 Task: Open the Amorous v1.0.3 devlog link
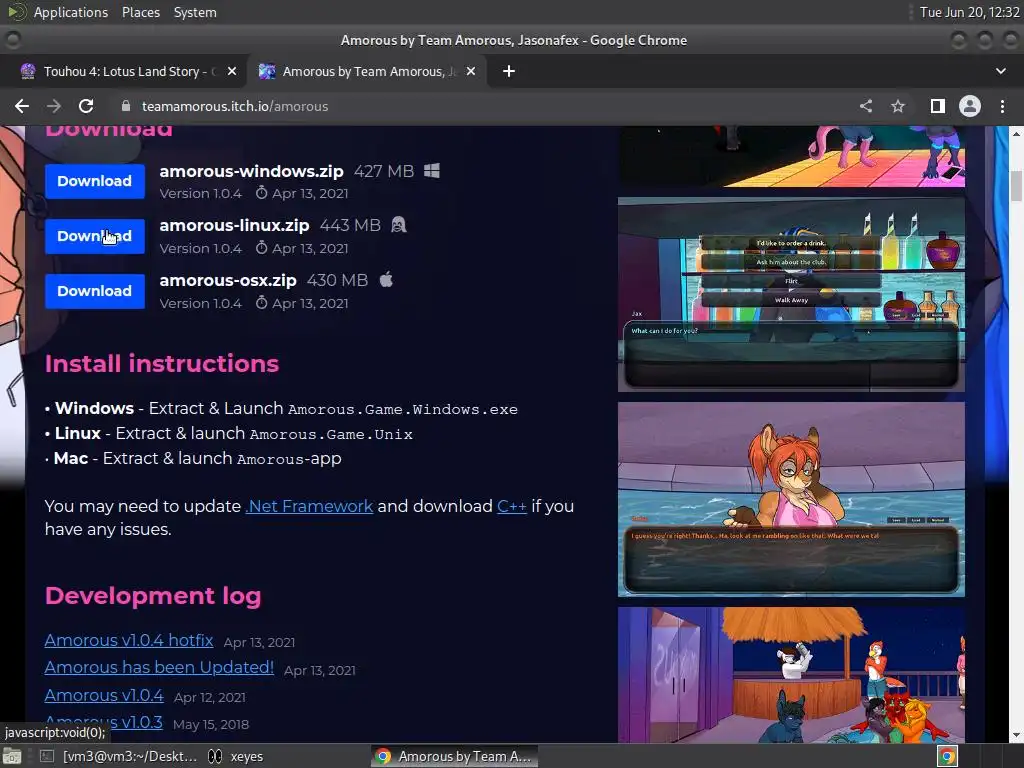(103, 722)
